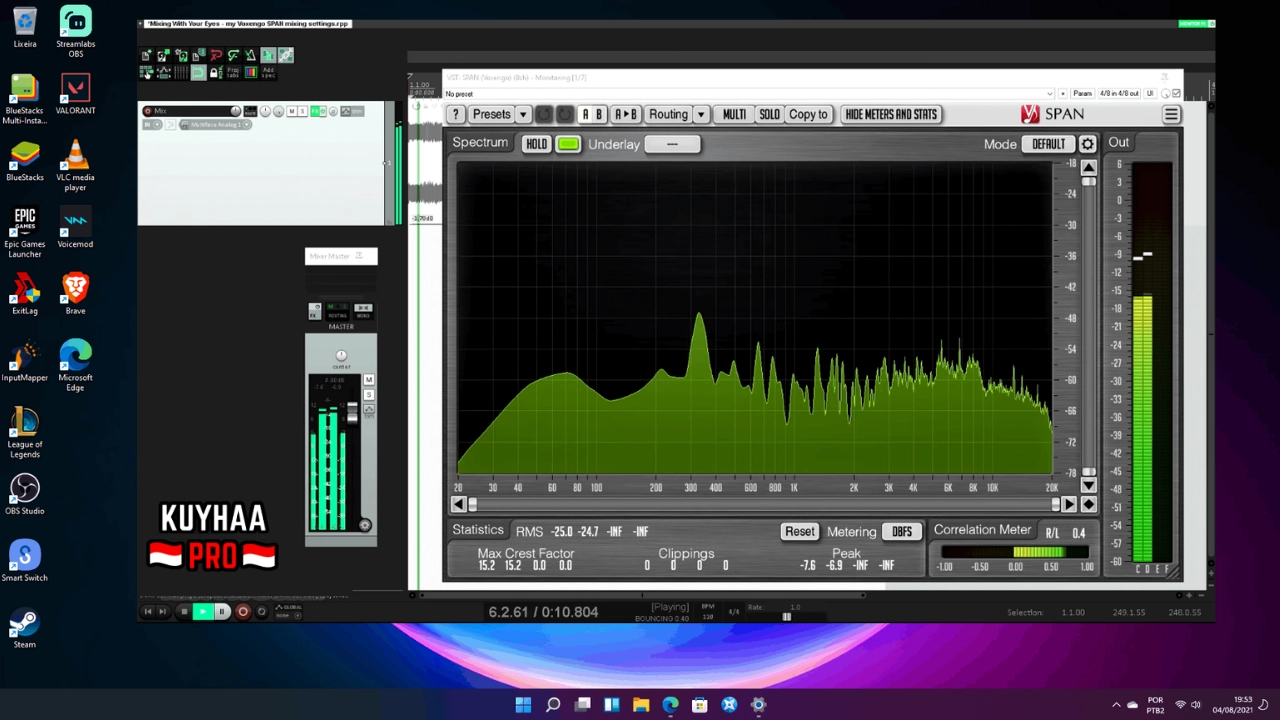Screen dimensions: 1280x720
Task: Reset the statistics counters
Action: [x=800, y=532]
